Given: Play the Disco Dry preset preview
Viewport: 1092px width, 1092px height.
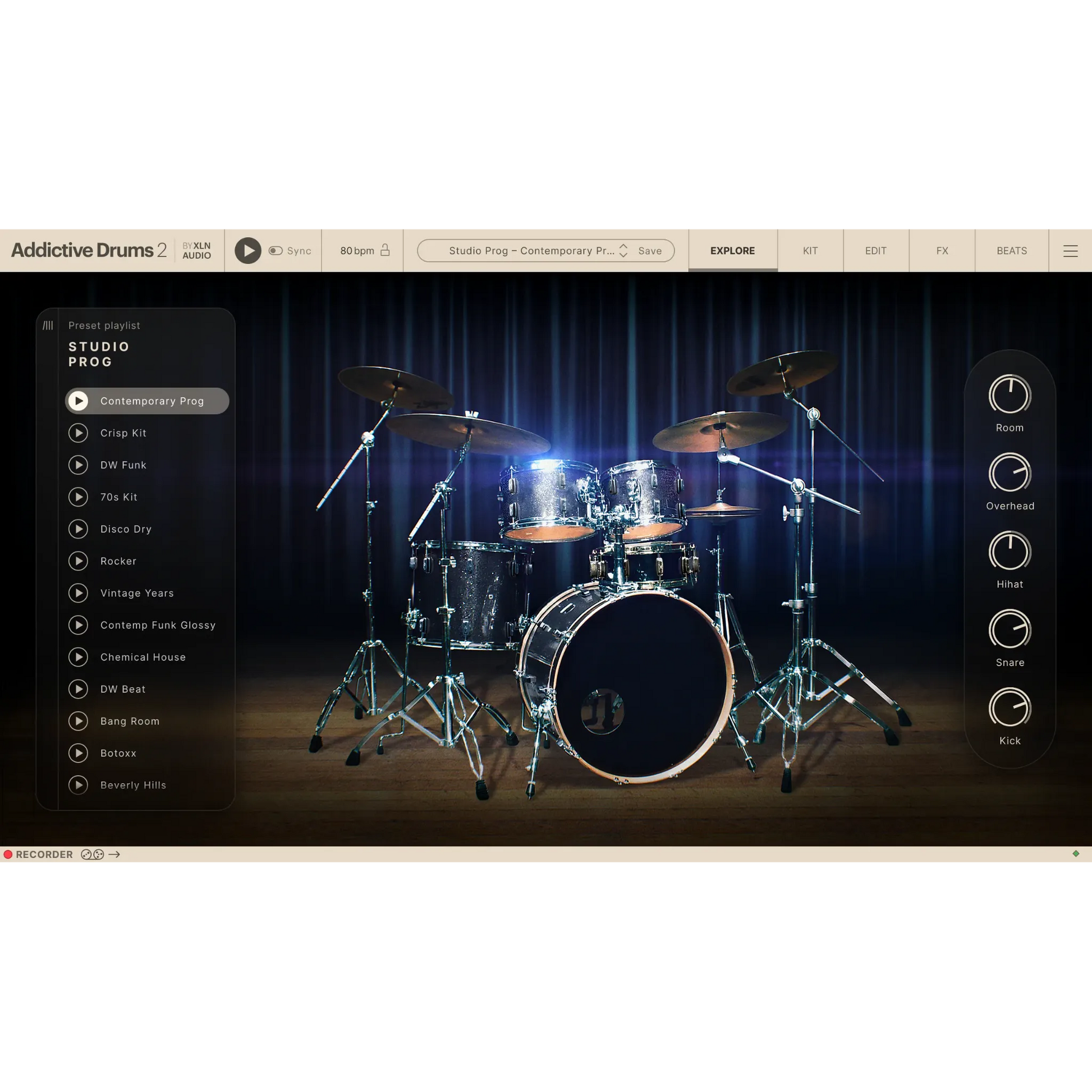Looking at the screenshot, I should point(79,529).
